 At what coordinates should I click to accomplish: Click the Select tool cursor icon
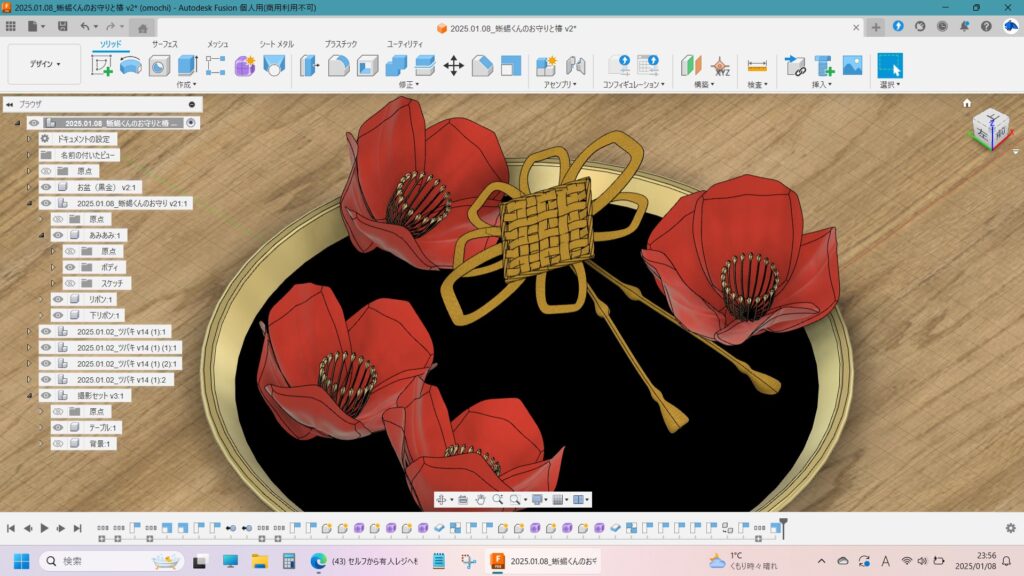[x=889, y=66]
